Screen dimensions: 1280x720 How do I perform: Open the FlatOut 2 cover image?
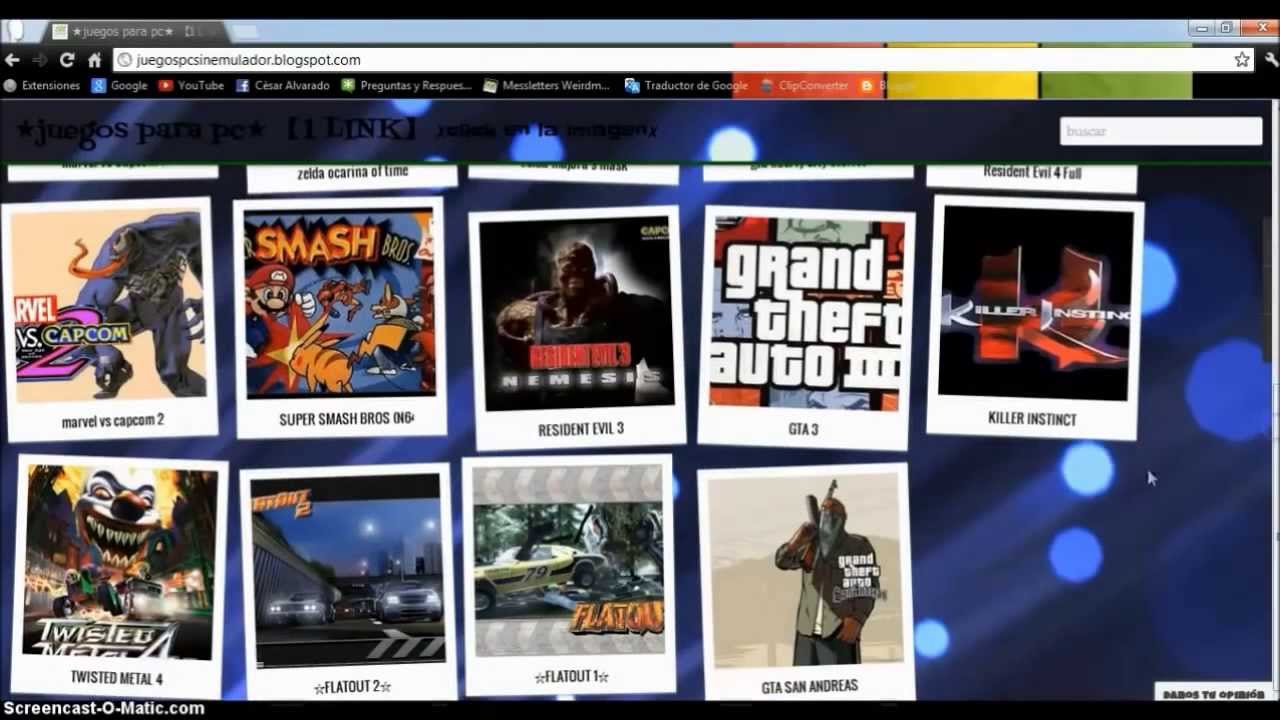pyautogui.click(x=347, y=570)
